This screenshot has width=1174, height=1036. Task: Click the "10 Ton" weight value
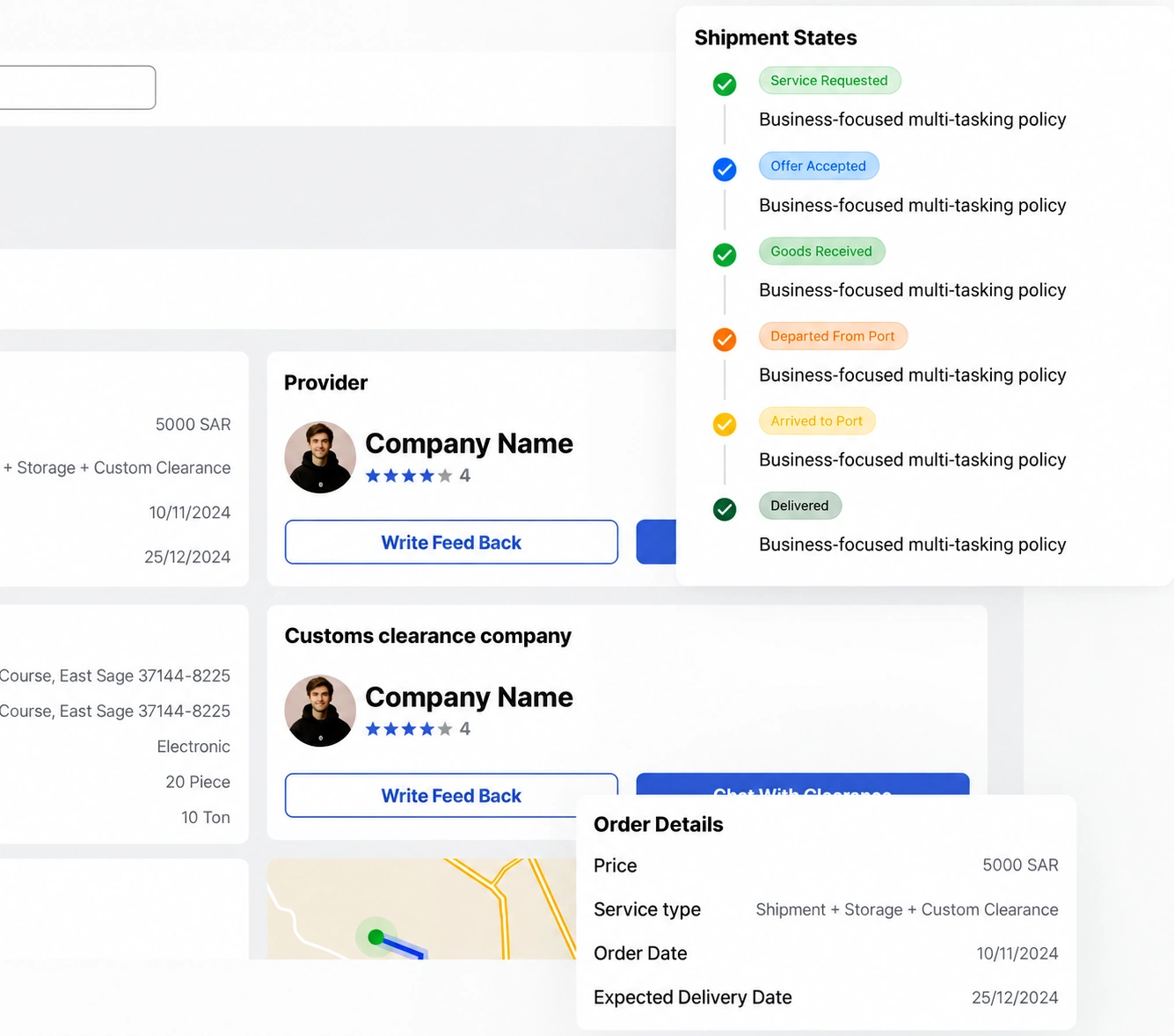(206, 817)
